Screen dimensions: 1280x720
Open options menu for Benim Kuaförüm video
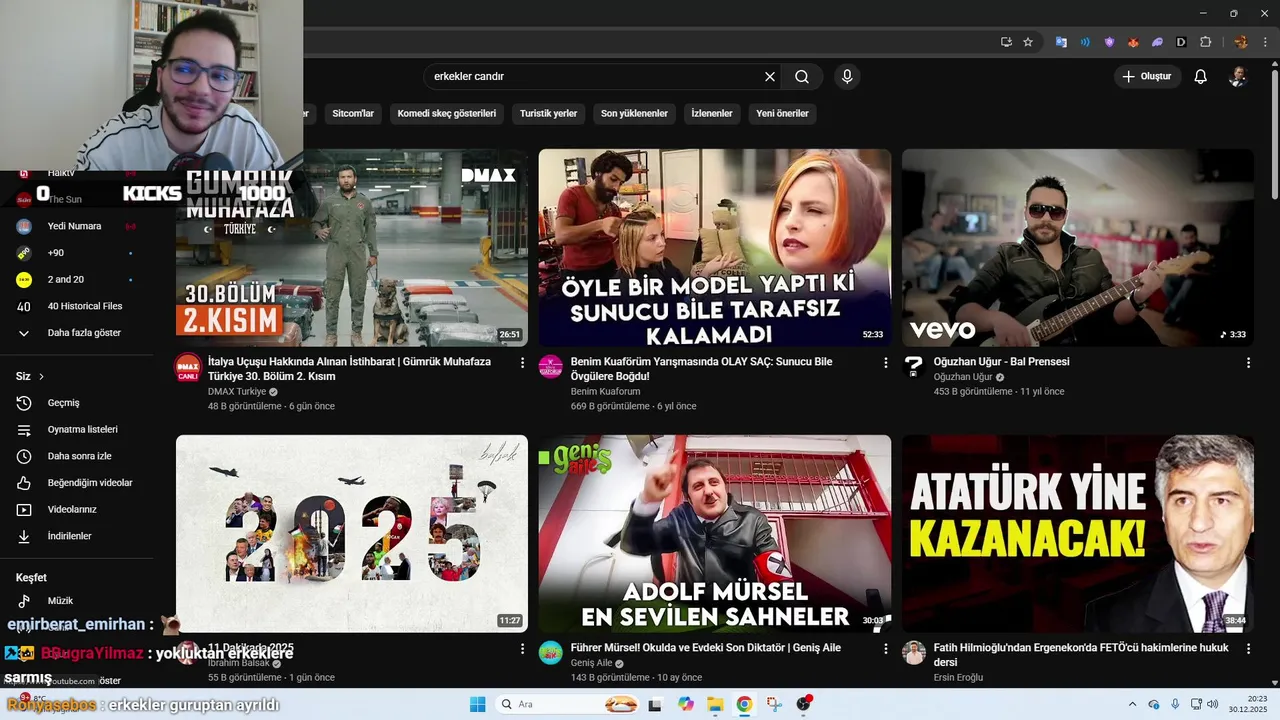[885, 363]
